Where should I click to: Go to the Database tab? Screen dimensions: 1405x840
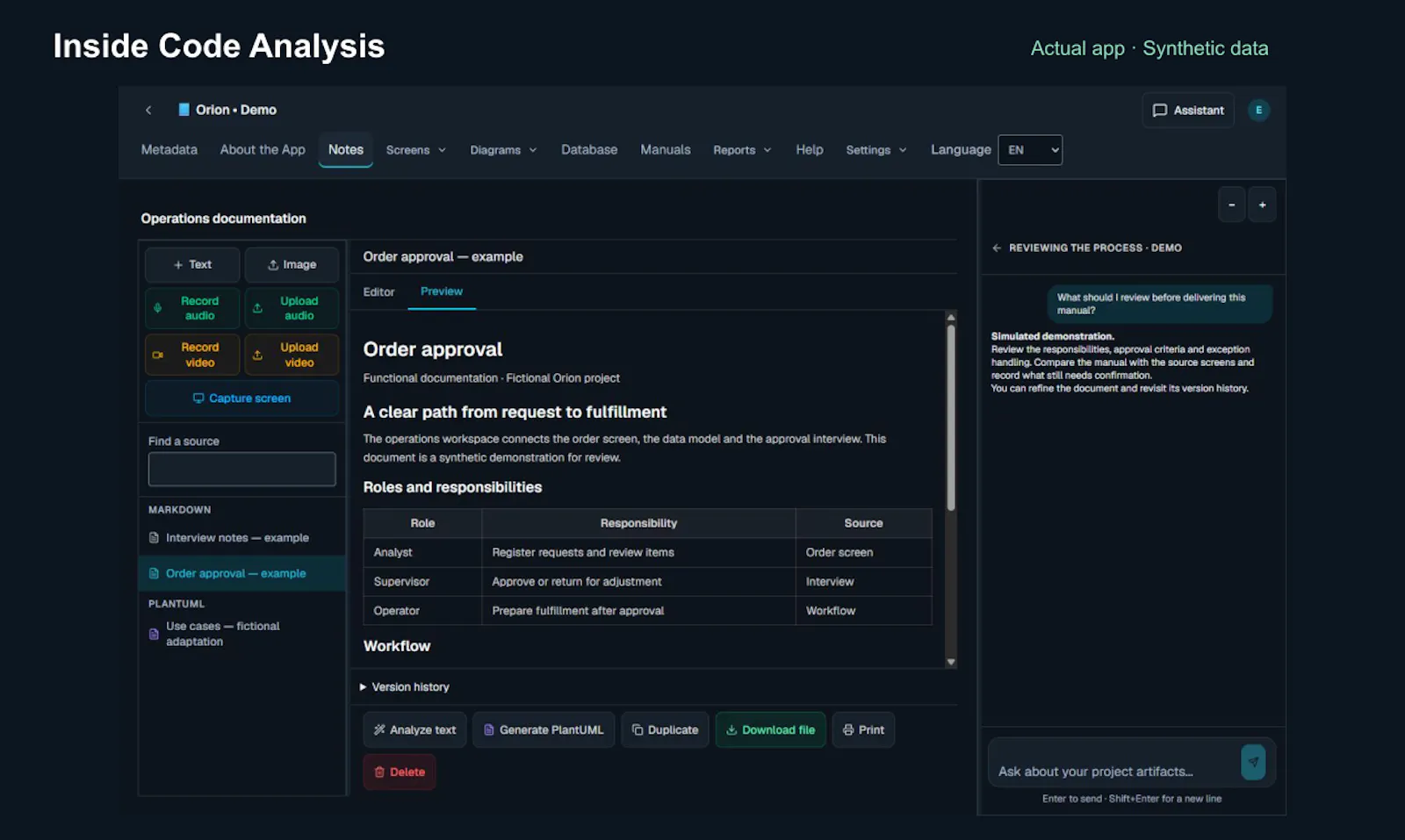[589, 150]
